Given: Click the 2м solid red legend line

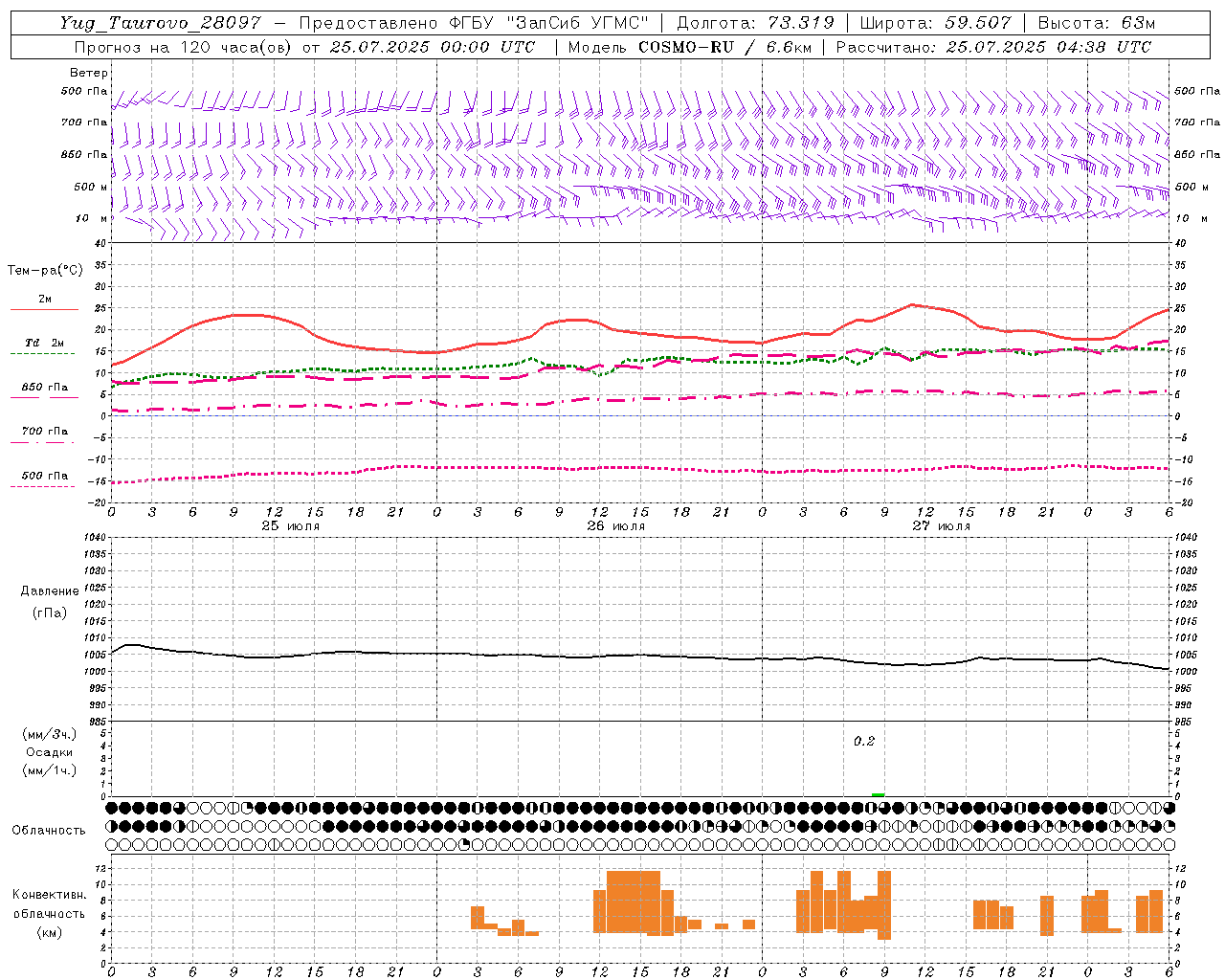Looking at the screenshot, I should pyautogui.click(x=44, y=309).
